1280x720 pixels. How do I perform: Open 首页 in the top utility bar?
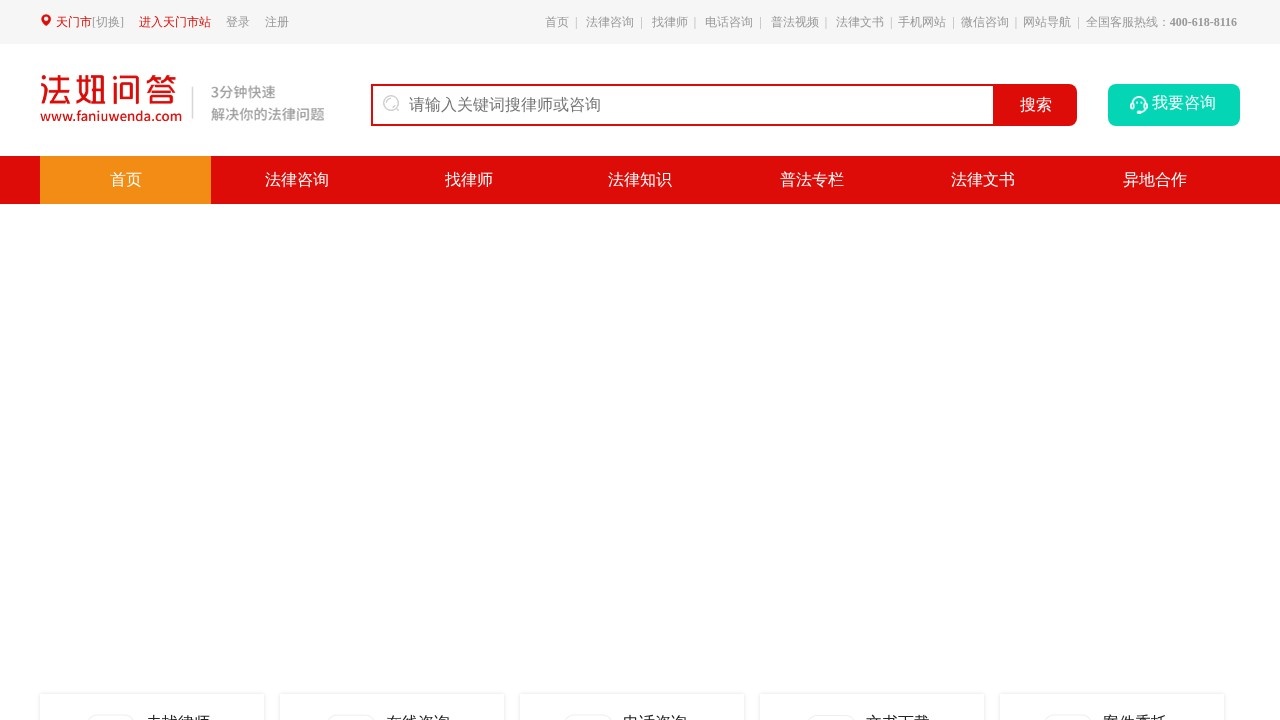pyautogui.click(x=557, y=22)
